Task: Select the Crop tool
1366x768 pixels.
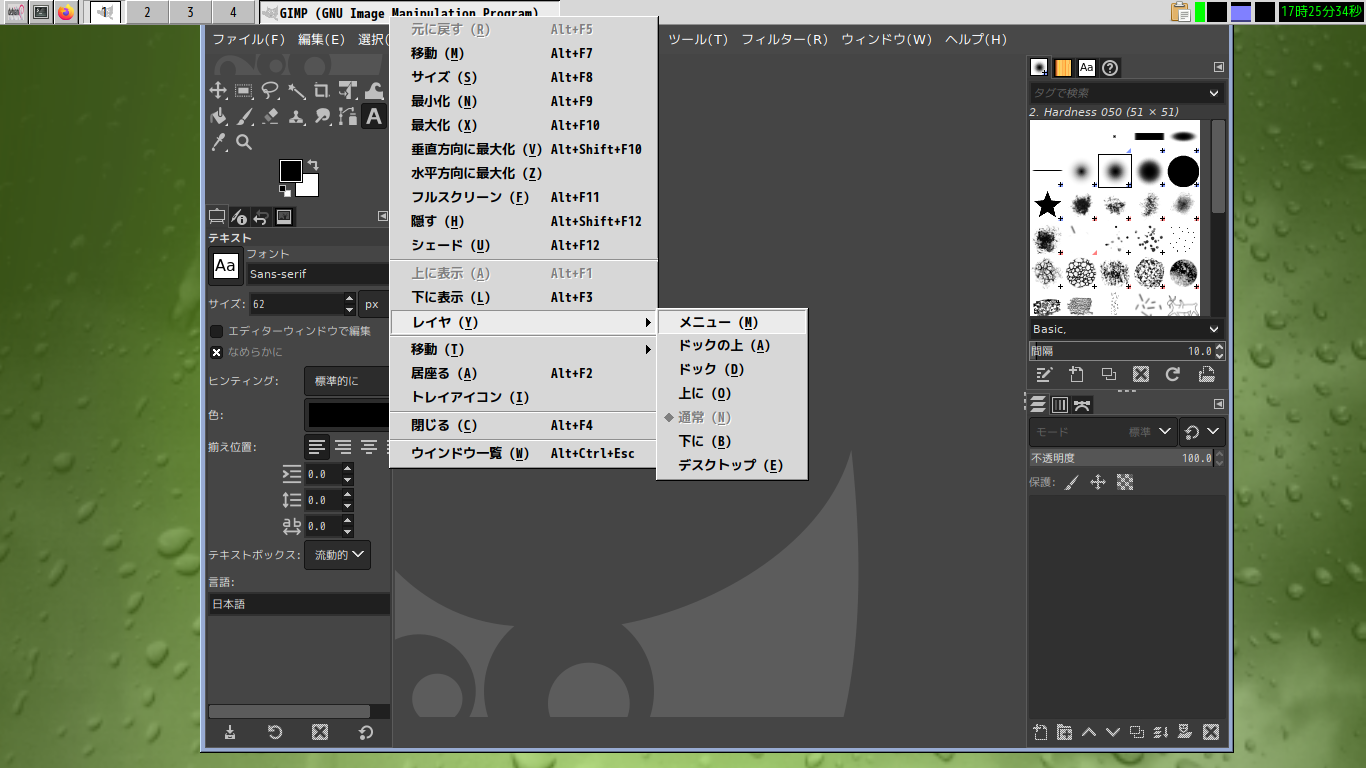Action: pyautogui.click(x=322, y=91)
